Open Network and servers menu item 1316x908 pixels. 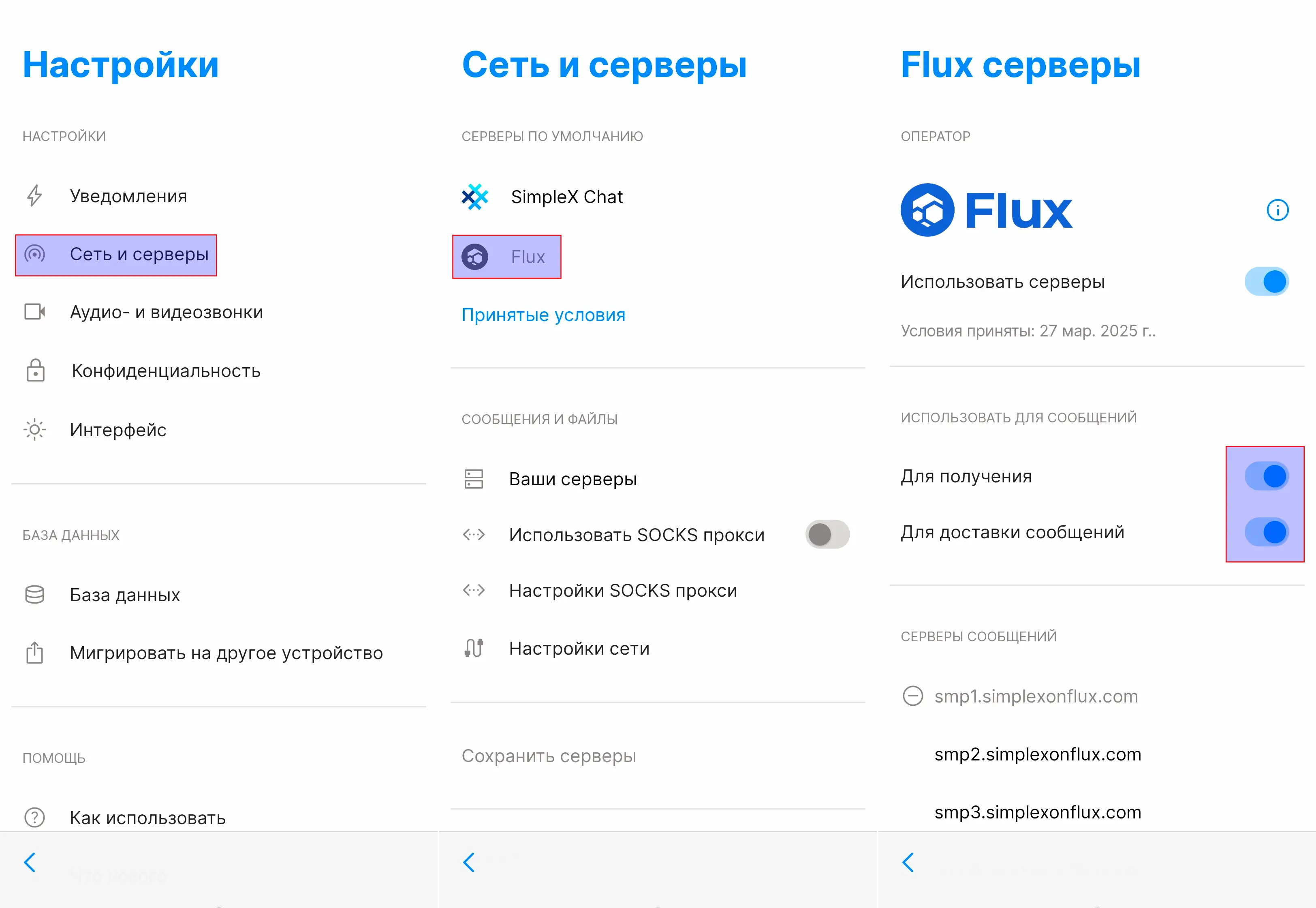pyautogui.click(x=116, y=255)
